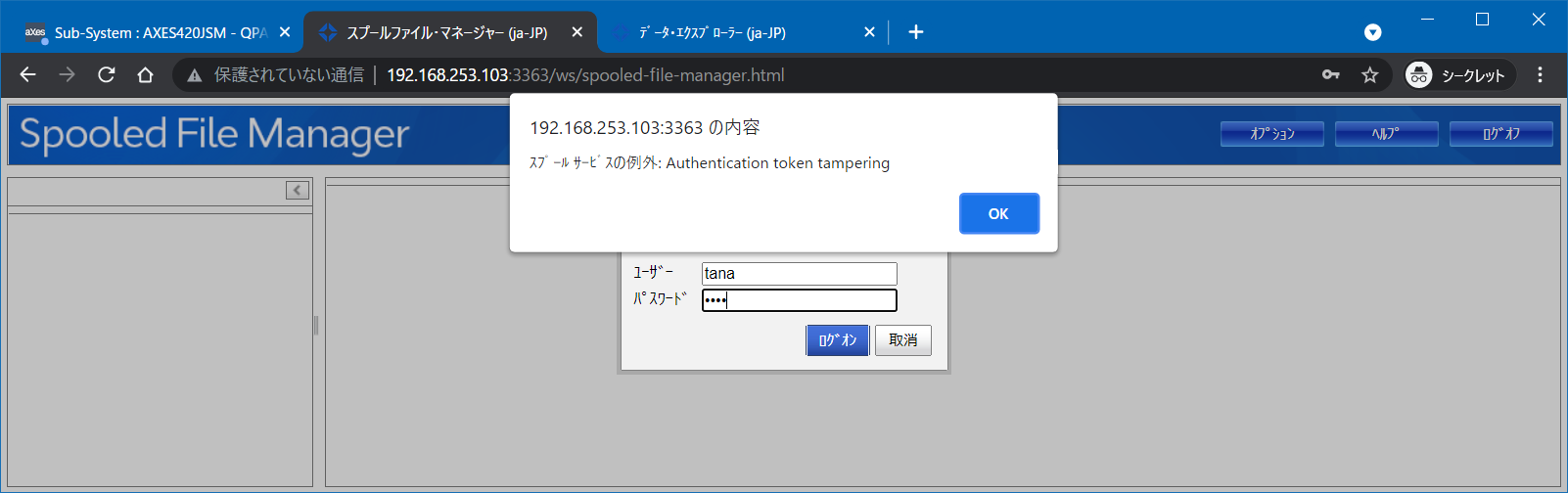Open the オプション options menu

pos(1272,134)
